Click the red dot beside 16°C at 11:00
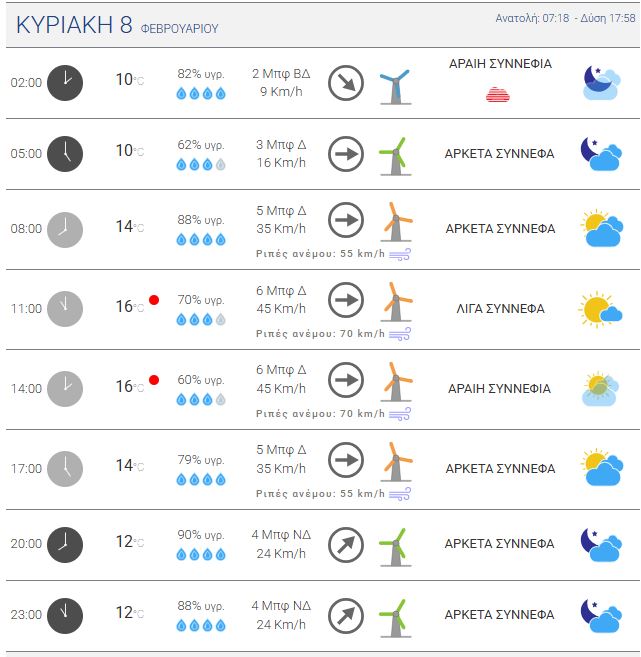 pos(154,300)
